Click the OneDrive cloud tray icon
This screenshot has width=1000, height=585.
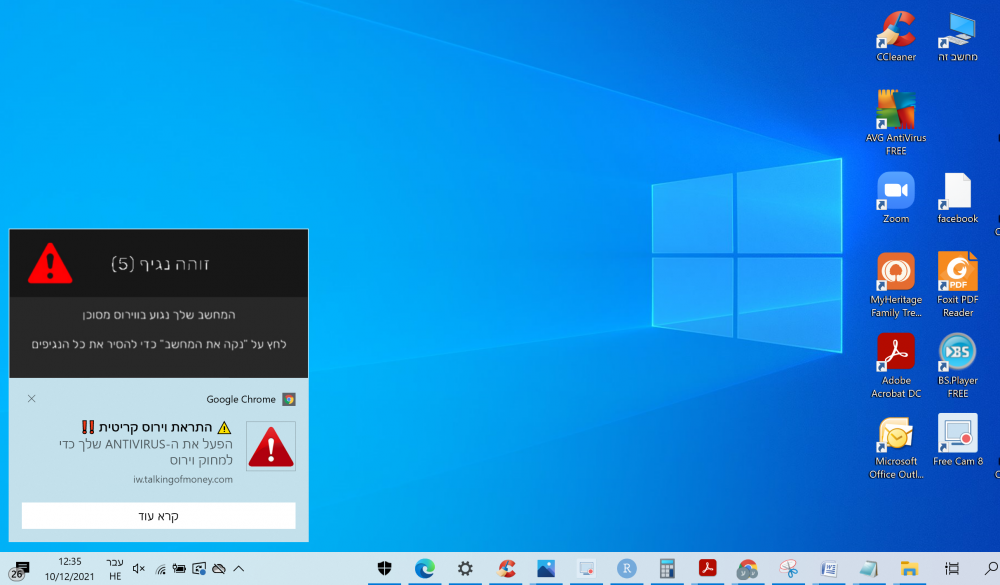click(x=219, y=568)
